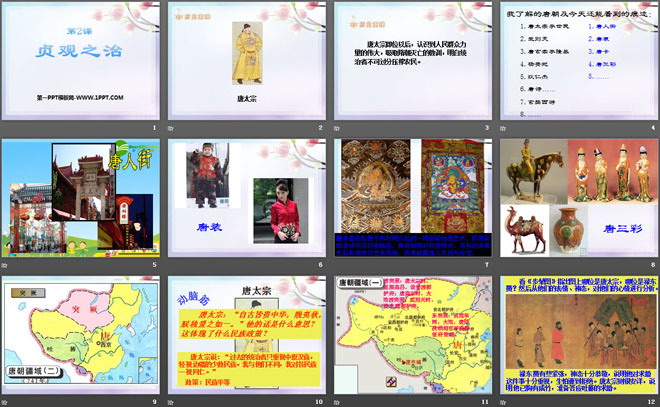Select slide 1 titled 贞观之治

[81, 61]
